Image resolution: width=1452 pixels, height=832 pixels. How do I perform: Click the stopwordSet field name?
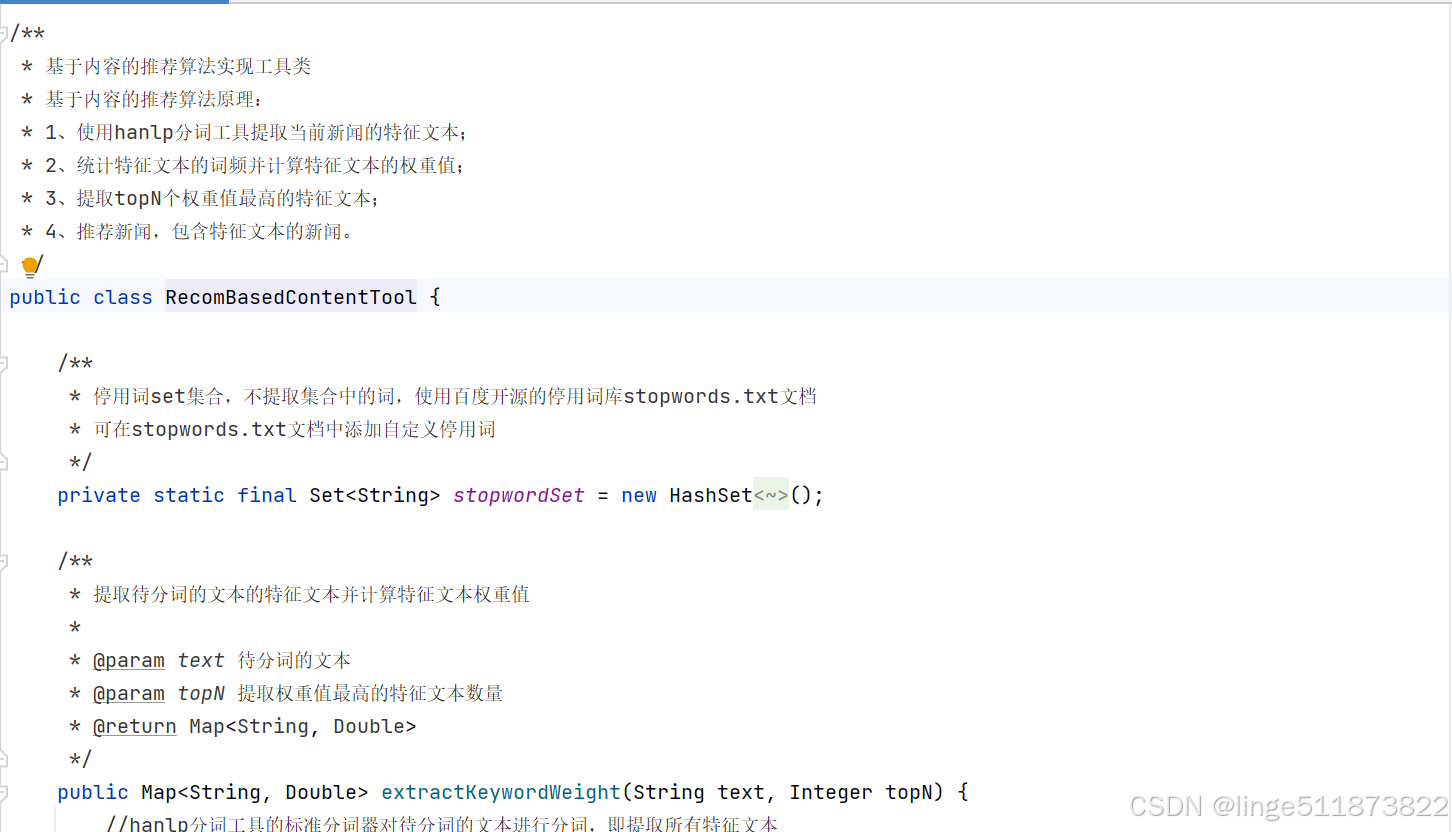(519, 495)
